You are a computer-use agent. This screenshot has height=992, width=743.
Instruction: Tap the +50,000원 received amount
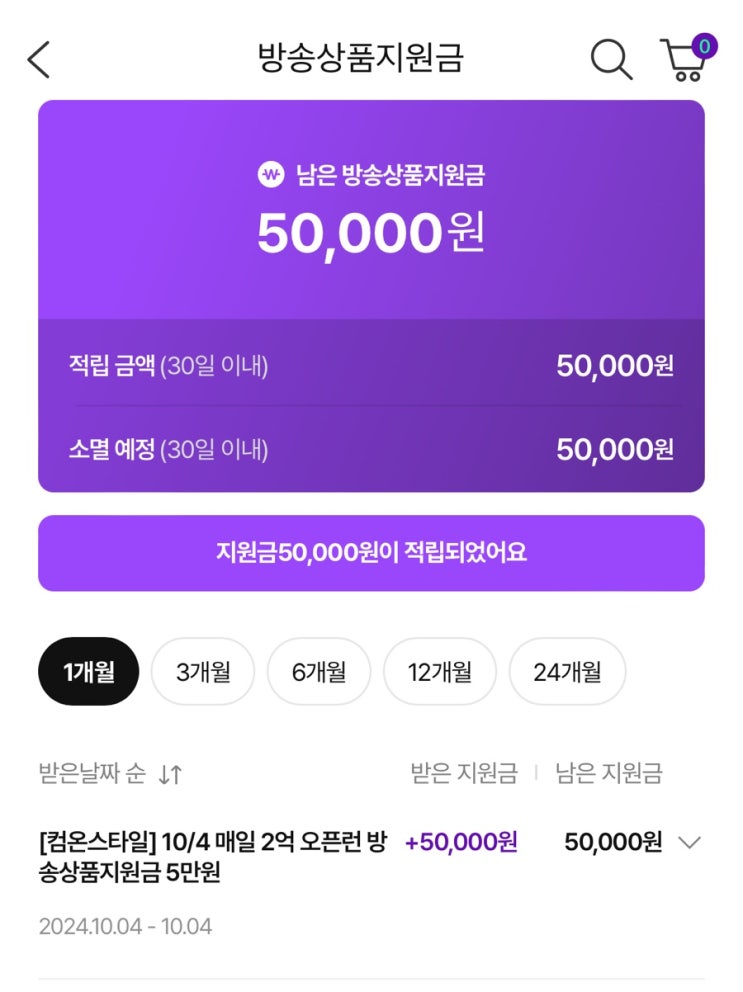point(461,843)
